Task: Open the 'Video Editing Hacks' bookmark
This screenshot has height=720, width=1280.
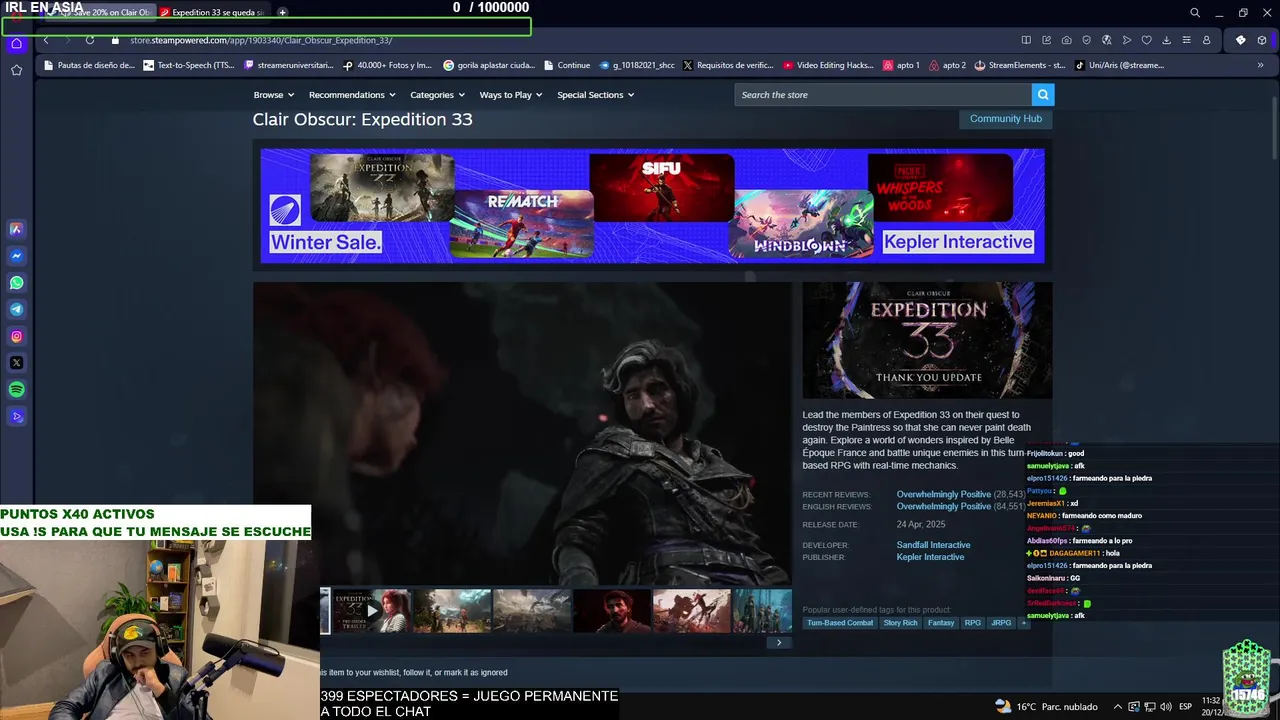Action: 828,65
